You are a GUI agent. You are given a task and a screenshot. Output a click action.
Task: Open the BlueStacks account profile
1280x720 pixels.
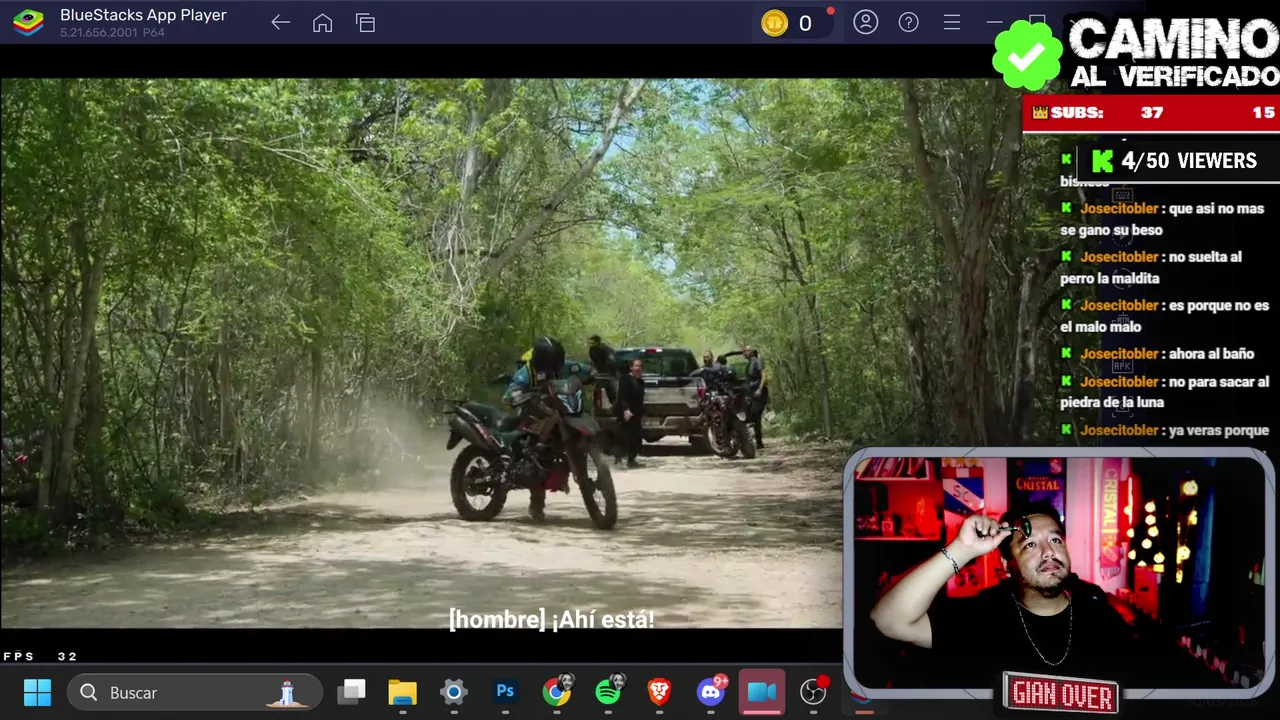866,22
